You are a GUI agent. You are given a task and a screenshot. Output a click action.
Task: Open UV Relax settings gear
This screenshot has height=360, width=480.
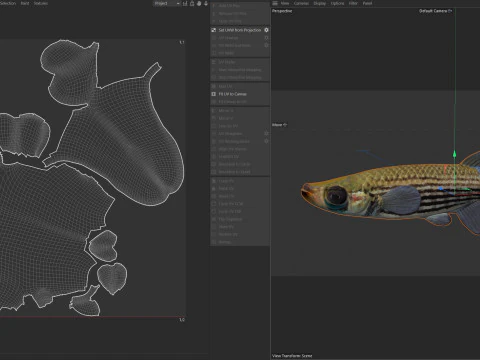(266, 45)
